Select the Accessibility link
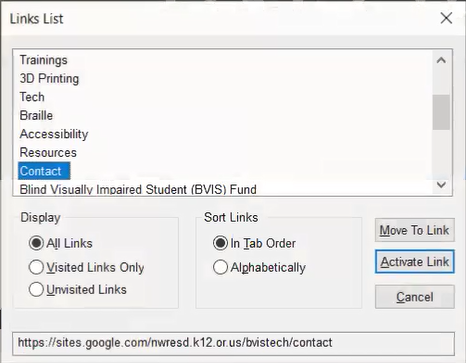The width and height of the screenshot is (466, 363). (54, 134)
